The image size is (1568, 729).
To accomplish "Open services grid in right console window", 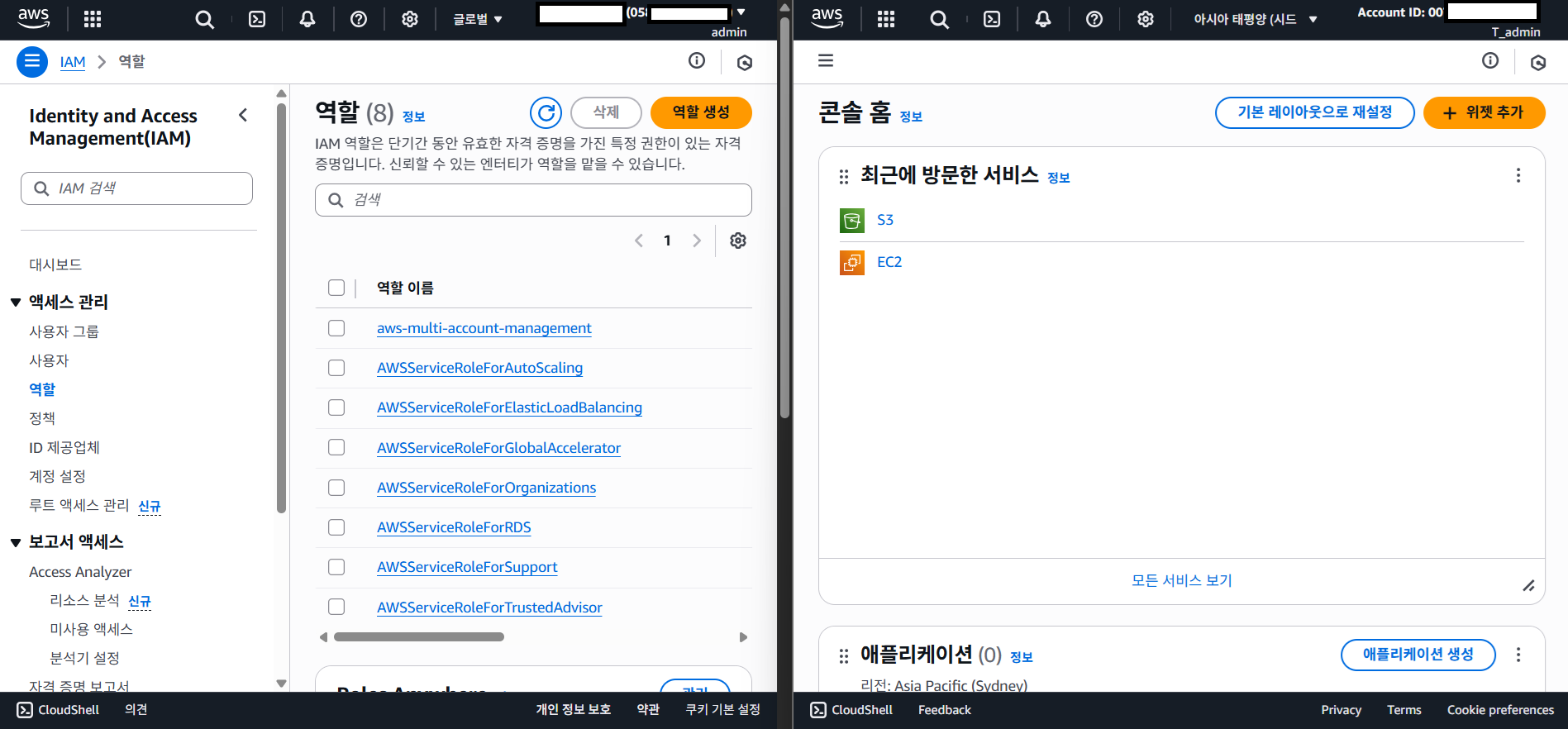I will coord(886,19).
